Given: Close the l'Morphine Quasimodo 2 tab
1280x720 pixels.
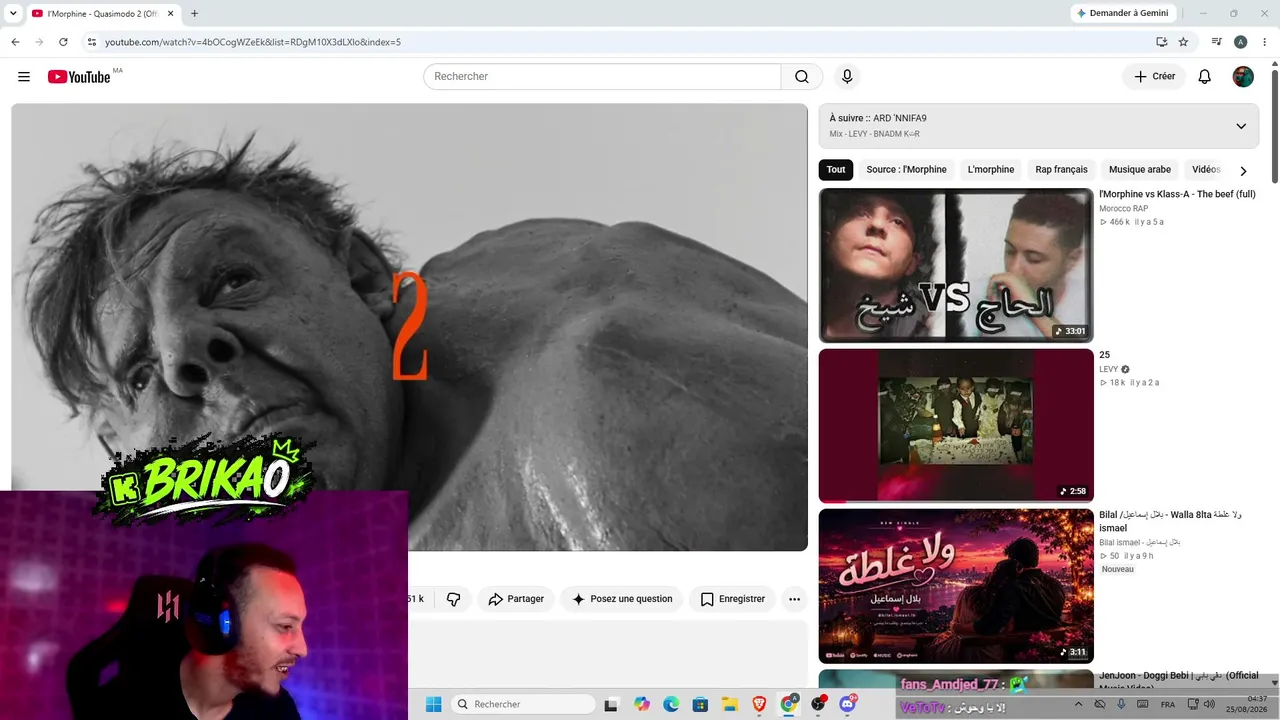Looking at the screenshot, I should [171, 13].
